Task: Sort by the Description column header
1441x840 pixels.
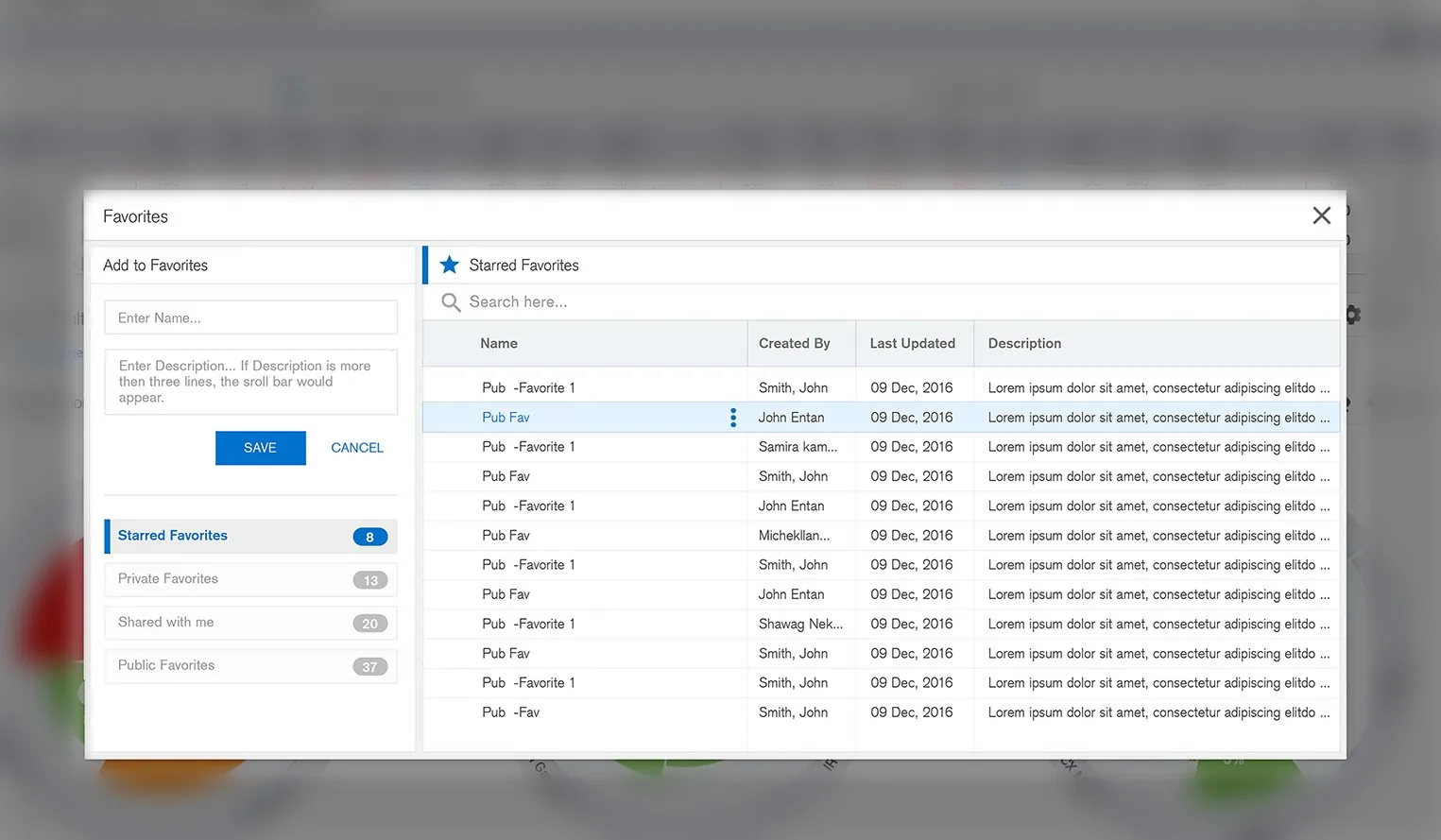Action: pyautogui.click(x=1024, y=344)
